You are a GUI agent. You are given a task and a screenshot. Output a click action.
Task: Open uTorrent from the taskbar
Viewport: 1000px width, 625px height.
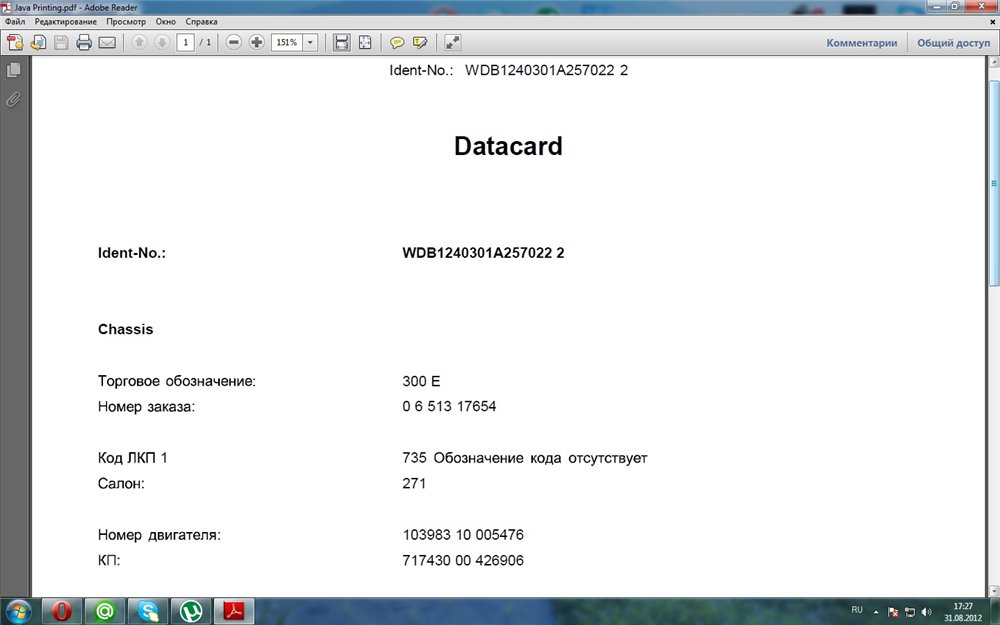[187, 611]
